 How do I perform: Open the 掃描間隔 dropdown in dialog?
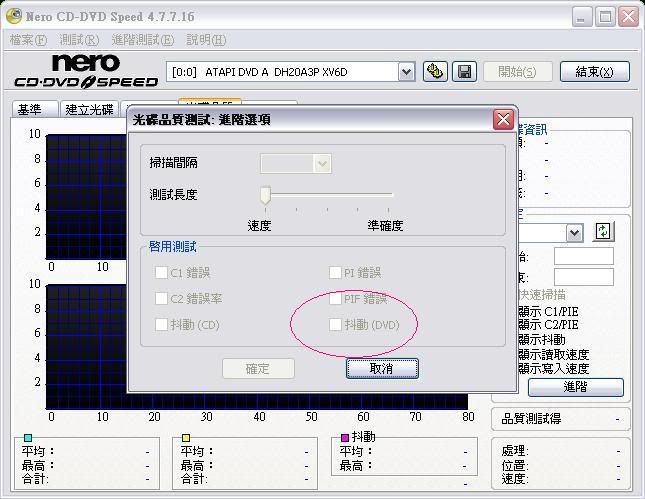[x=321, y=163]
